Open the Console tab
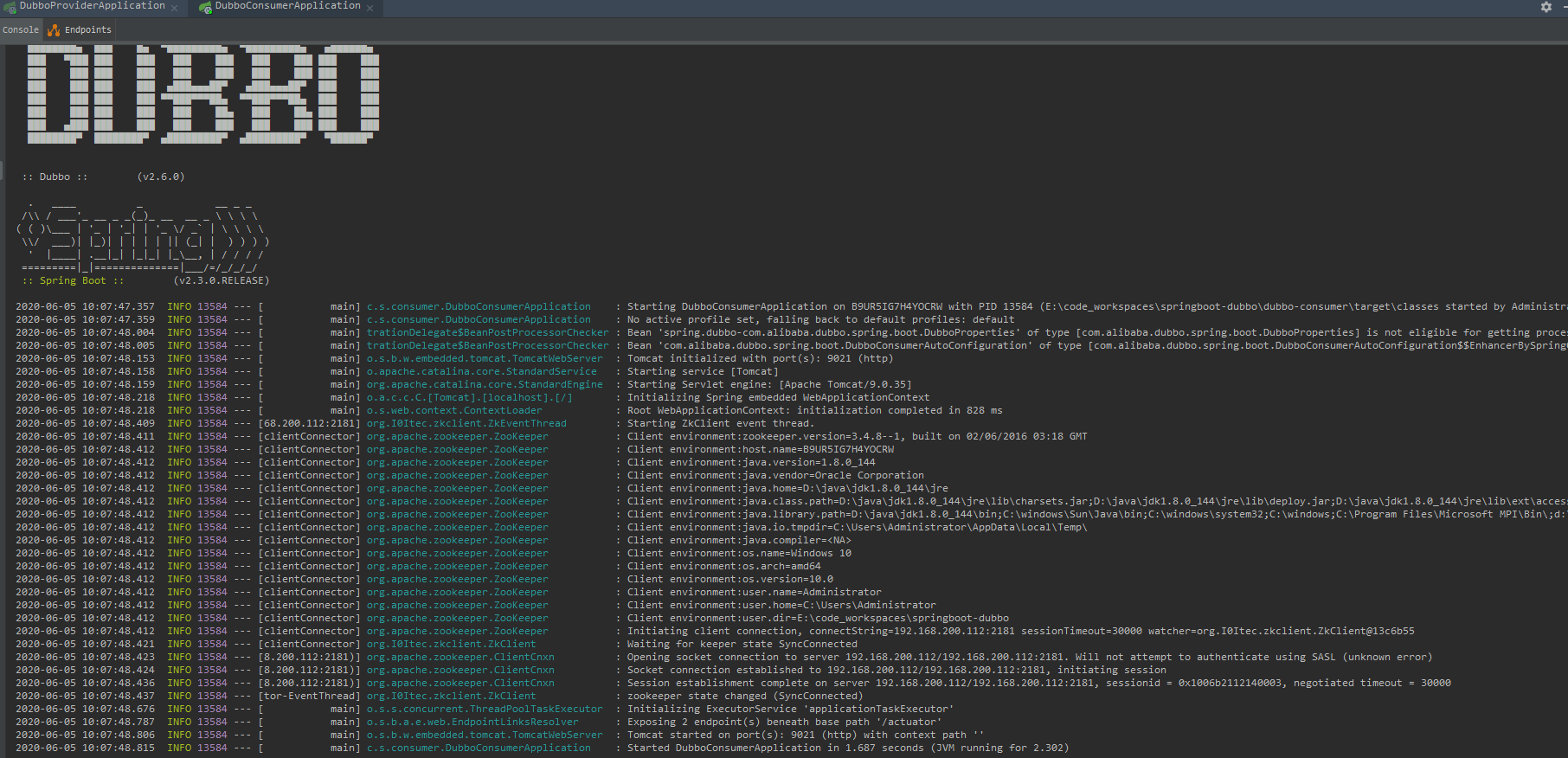The width and height of the screenshot is (1568, 758). [x=21, y=29]
